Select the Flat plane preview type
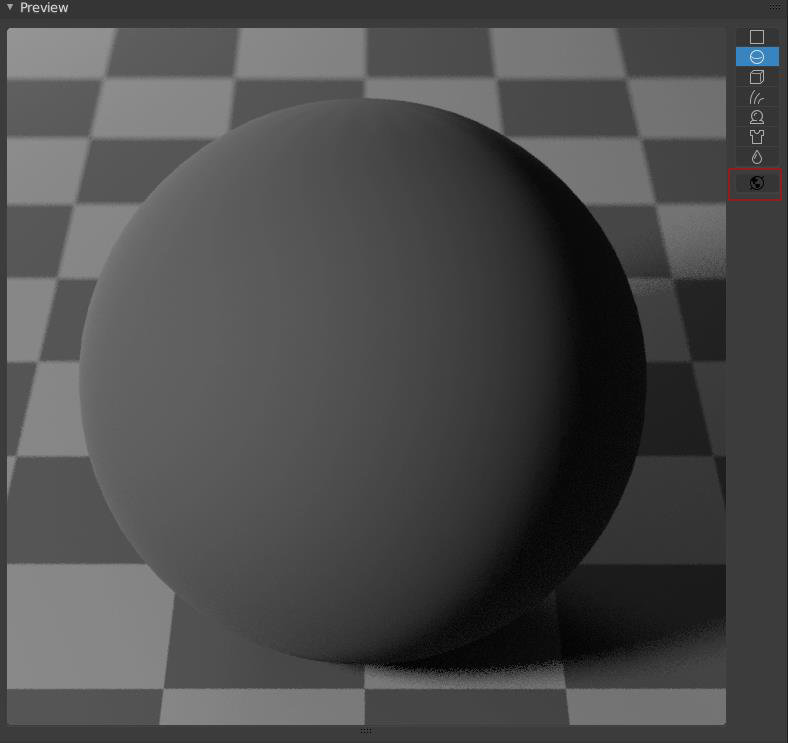The width and height of the screenshot is (788, 743). pyautogui.click(x=757, y=37)
